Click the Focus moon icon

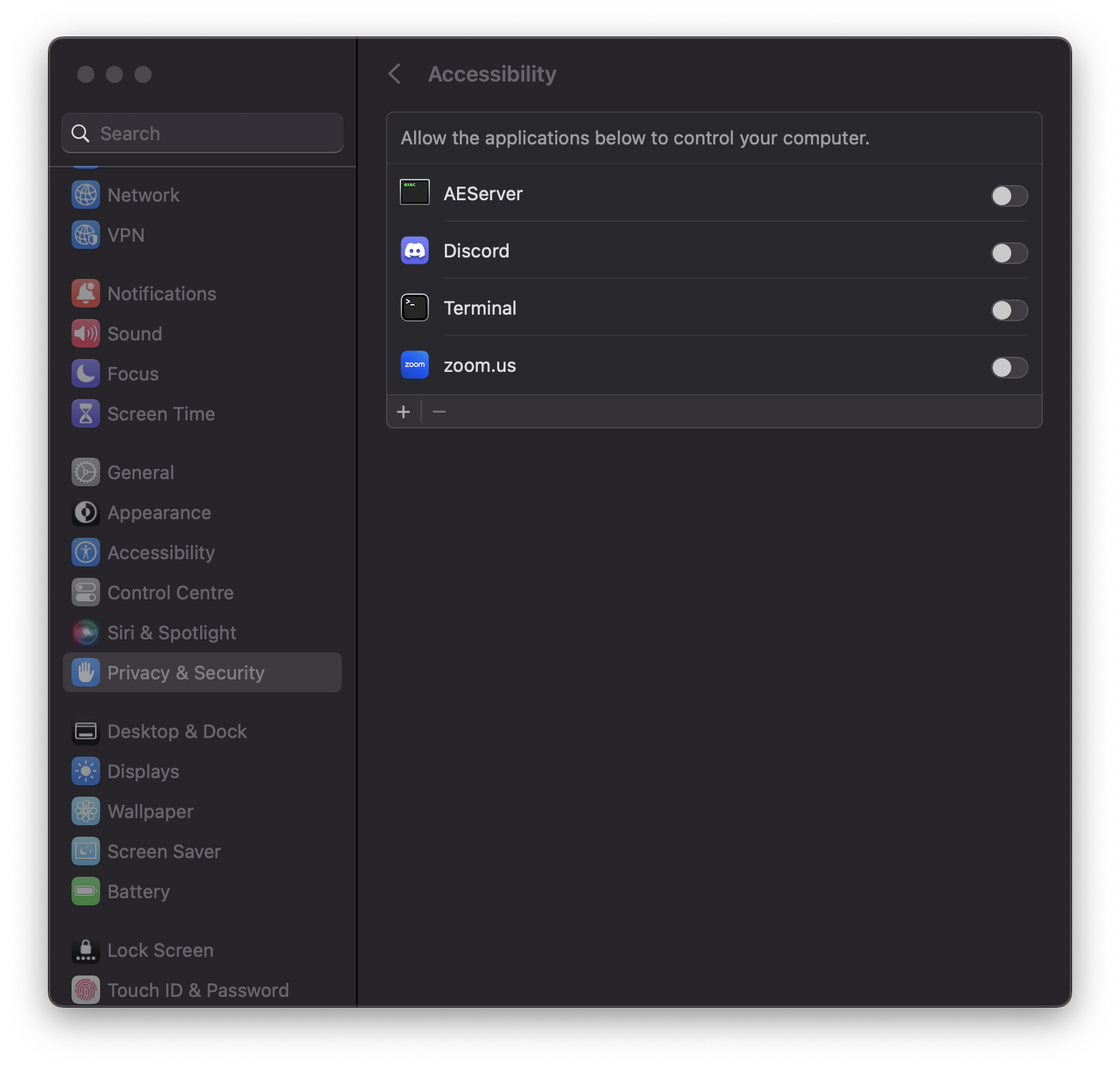(x=85, y=373)
